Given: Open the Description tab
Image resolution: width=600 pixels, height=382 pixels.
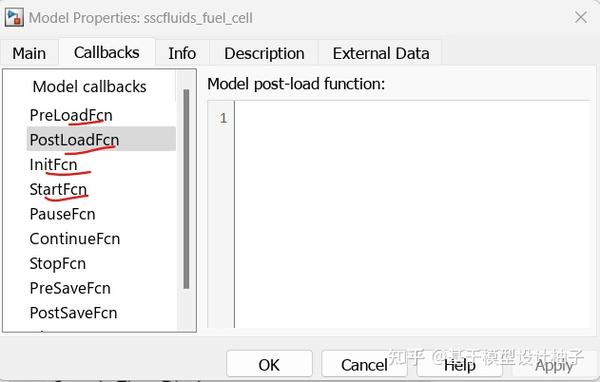Looking at the screenshot, I should point(264,53).
